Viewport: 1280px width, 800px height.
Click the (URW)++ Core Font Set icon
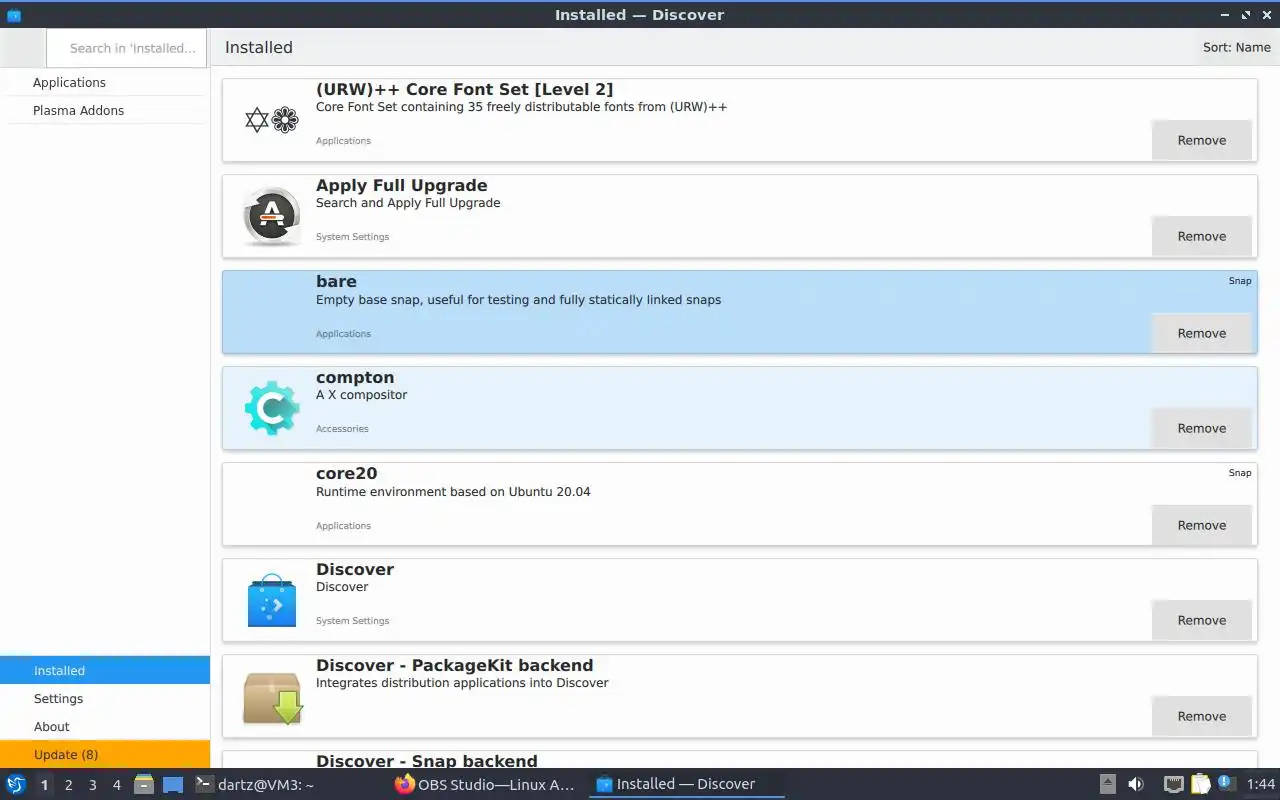coord(272,120)
